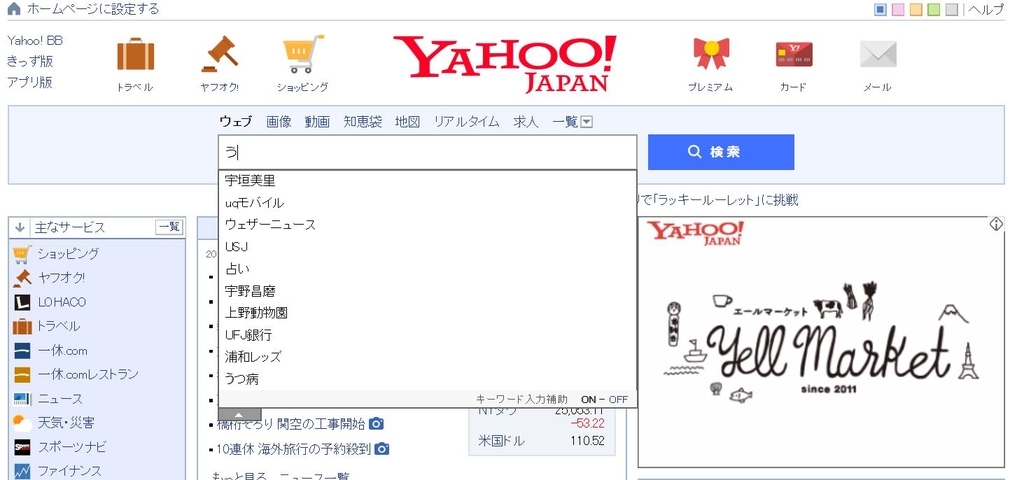
Task: Select the ウェブ search tab
Action: point(235,121)
